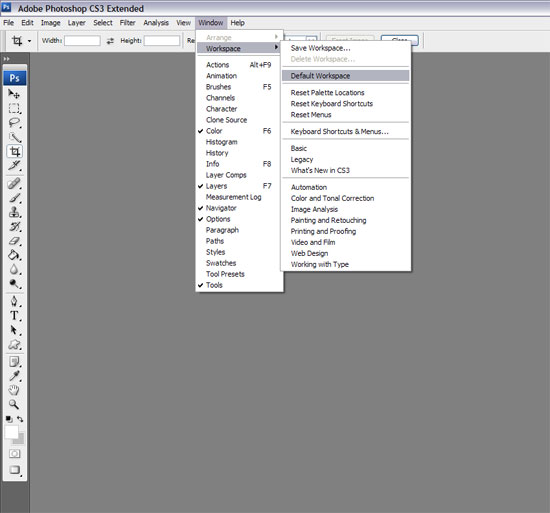Screen dimensions: 550x513
Task: Select the Rectangular Marquee tool
Action: click(x=14, y=108)
